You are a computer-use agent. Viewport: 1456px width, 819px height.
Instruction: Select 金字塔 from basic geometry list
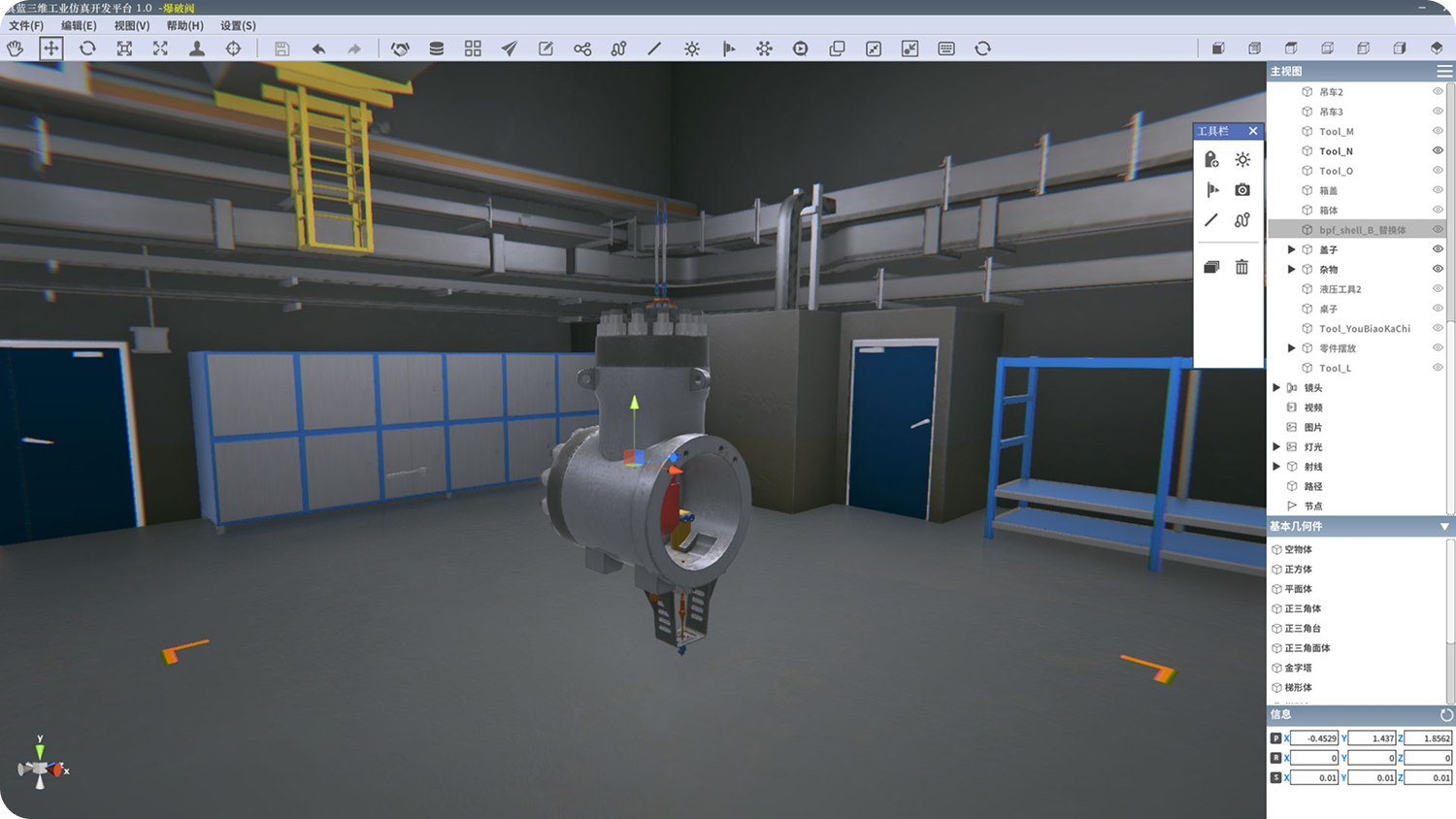point(1298,668)
